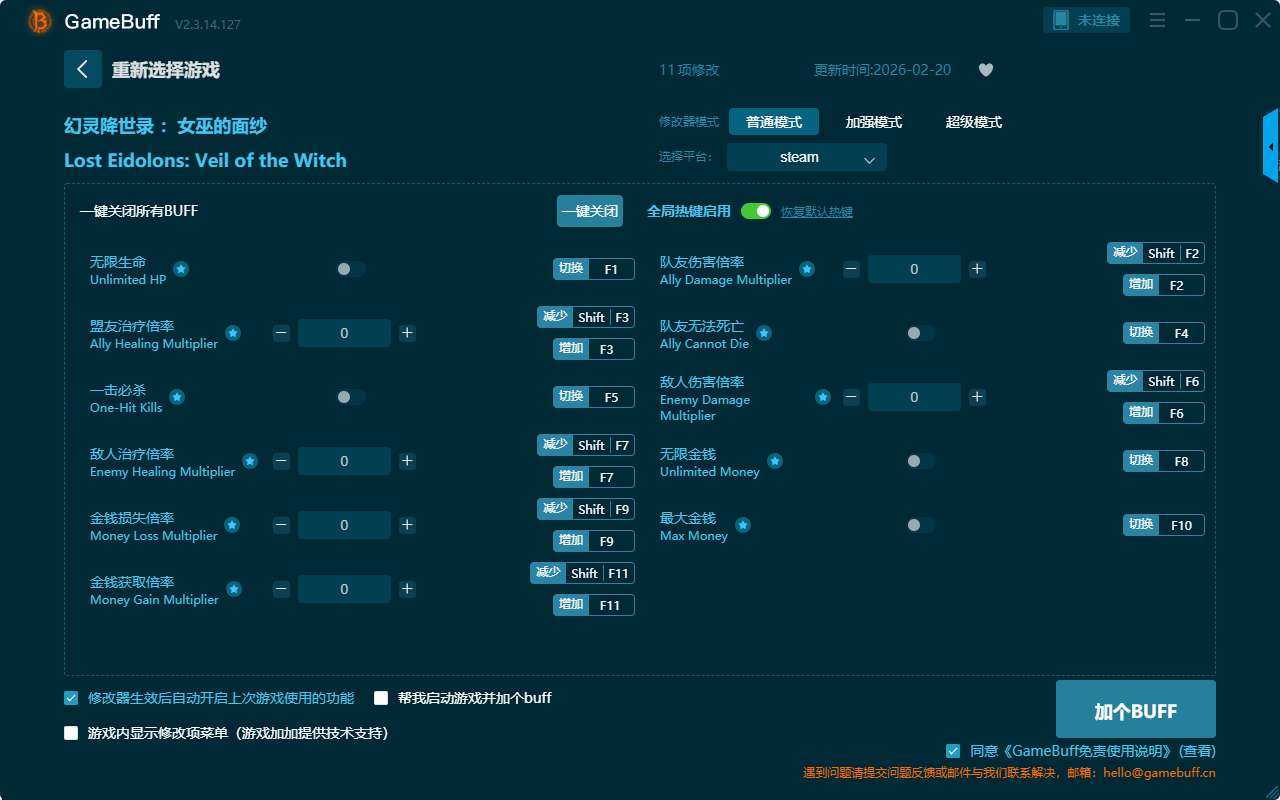This screenshot has height=800, width=1280.
Task: Open the steam platform dropdown
Action: [806, 157]
